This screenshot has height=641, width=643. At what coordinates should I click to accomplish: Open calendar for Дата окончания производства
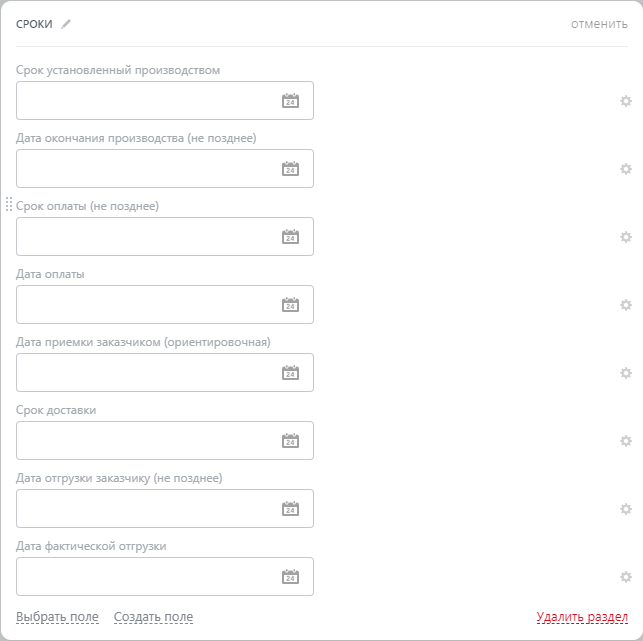tap(290, 168)
